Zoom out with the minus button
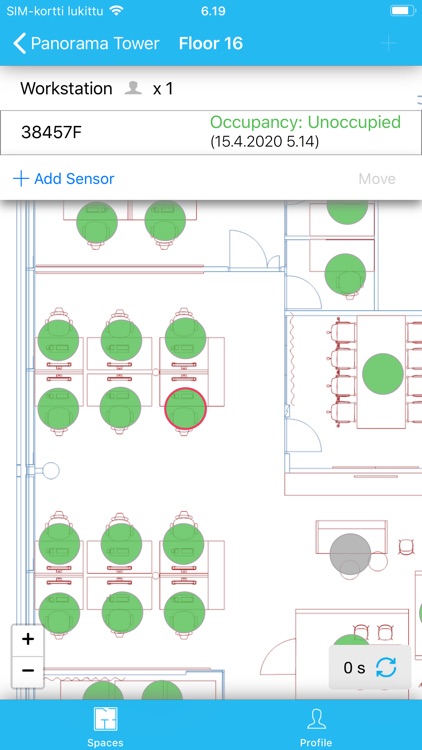Screen dimensions: 422x750 click(x=28, y=670)
